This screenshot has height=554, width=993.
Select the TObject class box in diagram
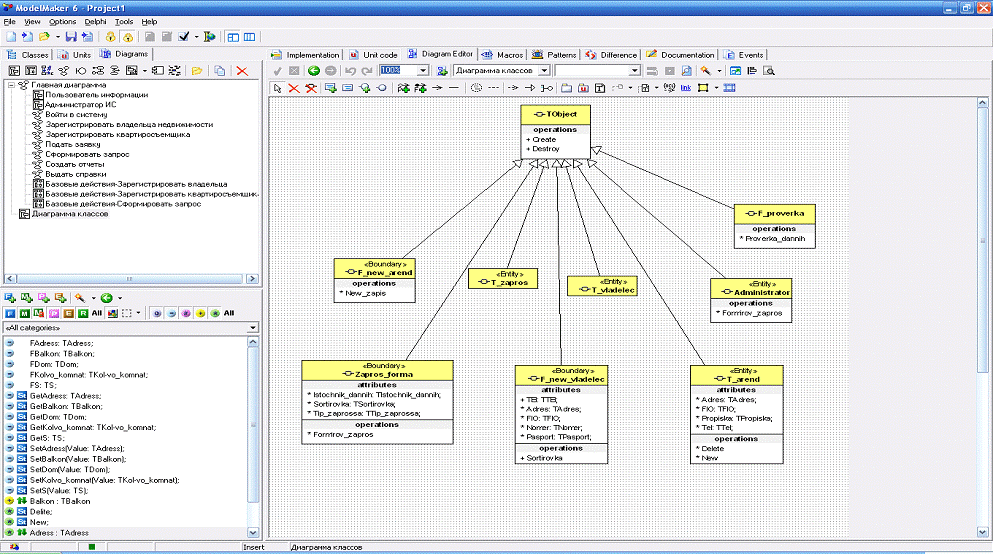click(x=555, y=114)
